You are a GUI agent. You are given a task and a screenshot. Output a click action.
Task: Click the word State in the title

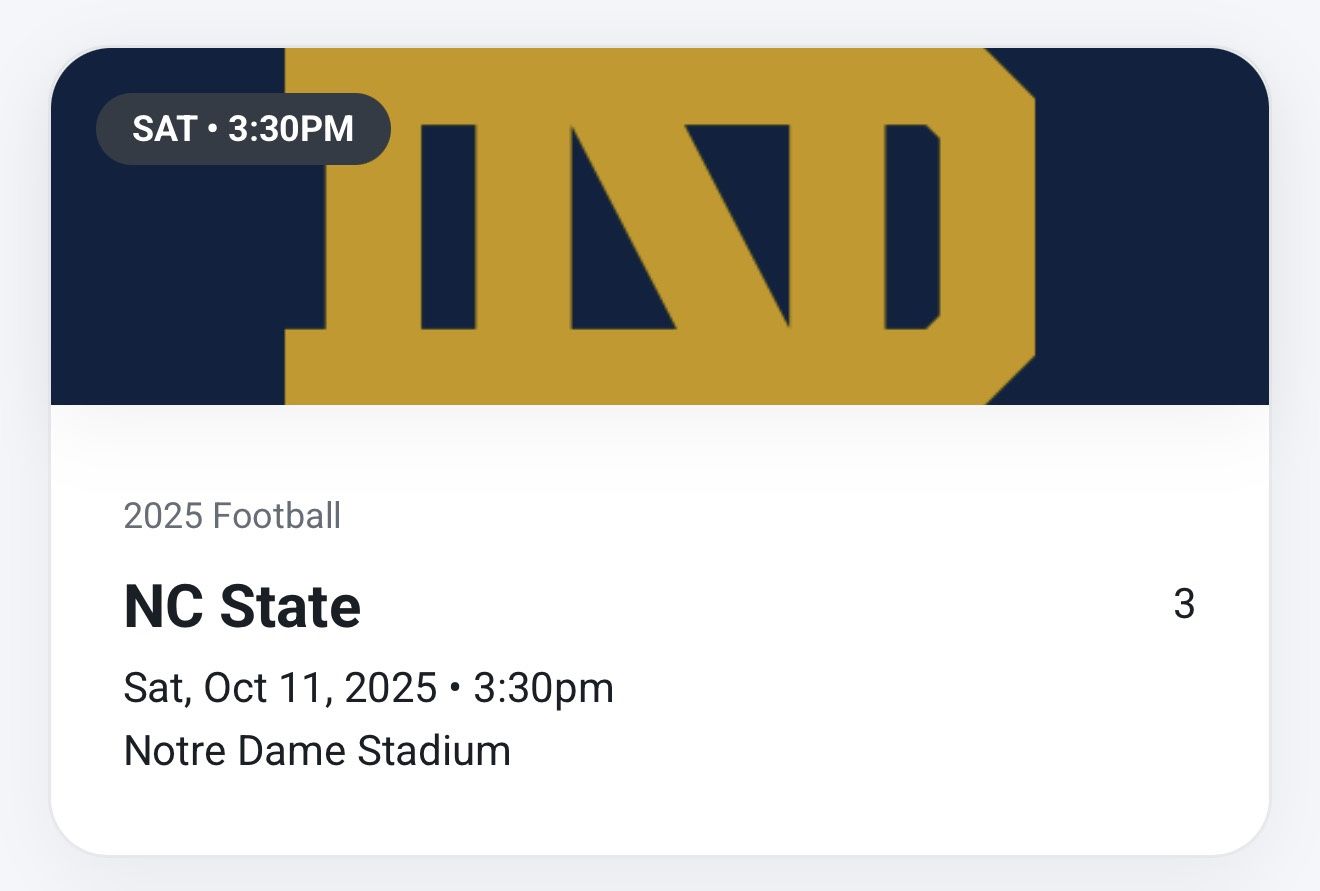(290, 607)
